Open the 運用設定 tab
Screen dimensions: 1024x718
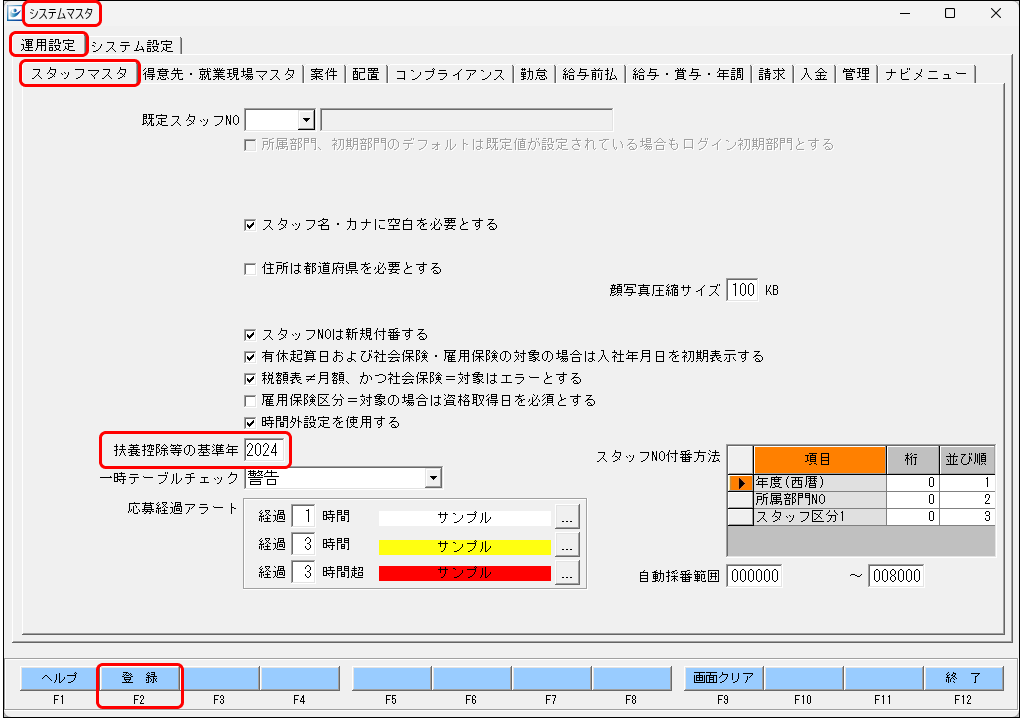pos(48,45)
